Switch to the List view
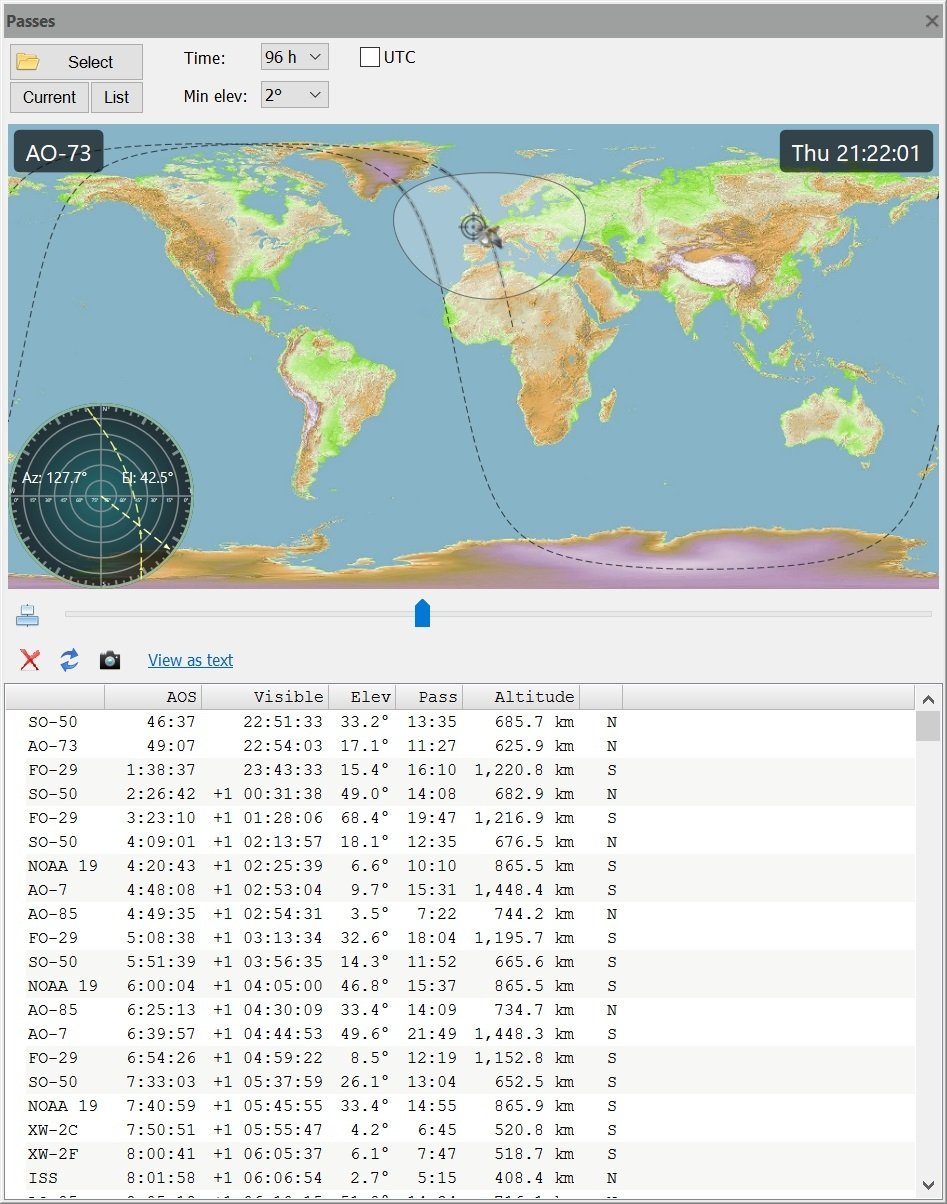Image resolution: width=947 pixels, height=1204 pixels. [x=117, y=97]
